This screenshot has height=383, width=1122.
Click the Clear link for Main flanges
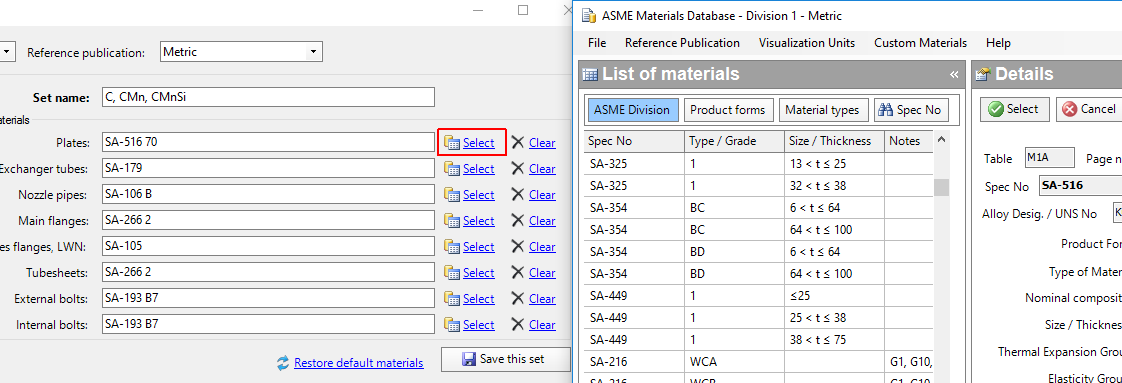coord(542,220)
